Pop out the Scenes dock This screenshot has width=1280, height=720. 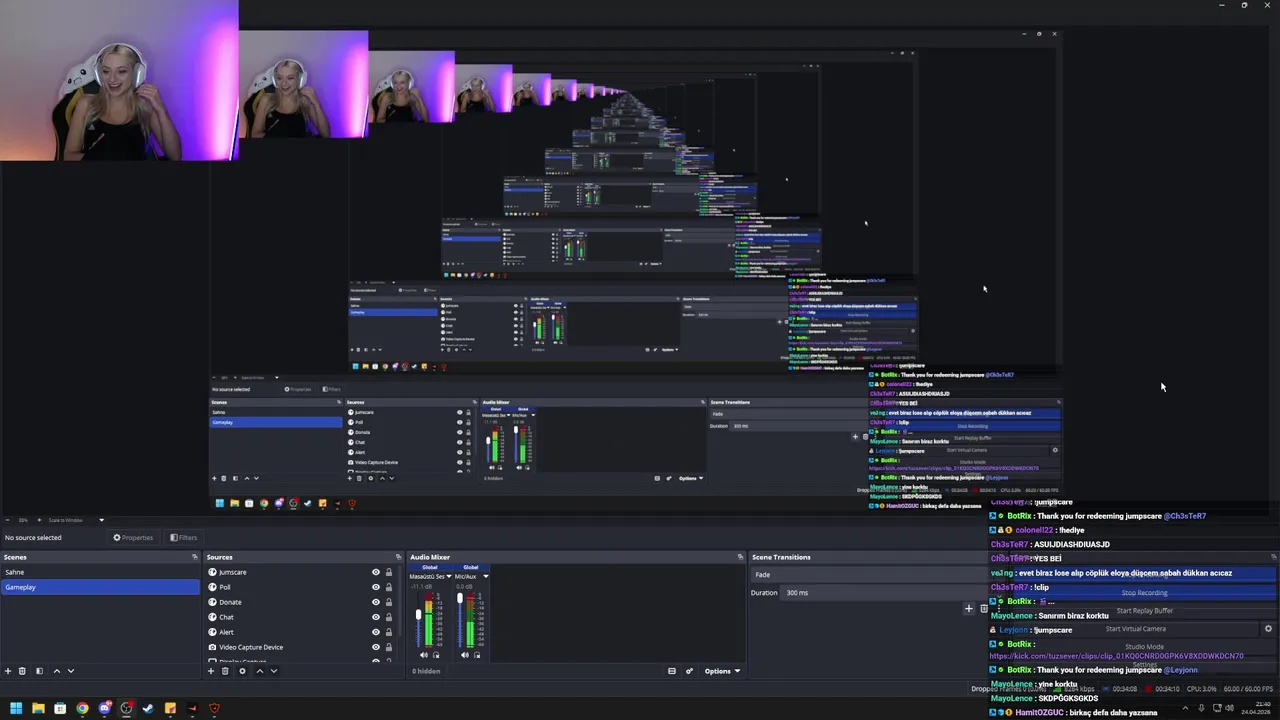click(x=195, y=557)
